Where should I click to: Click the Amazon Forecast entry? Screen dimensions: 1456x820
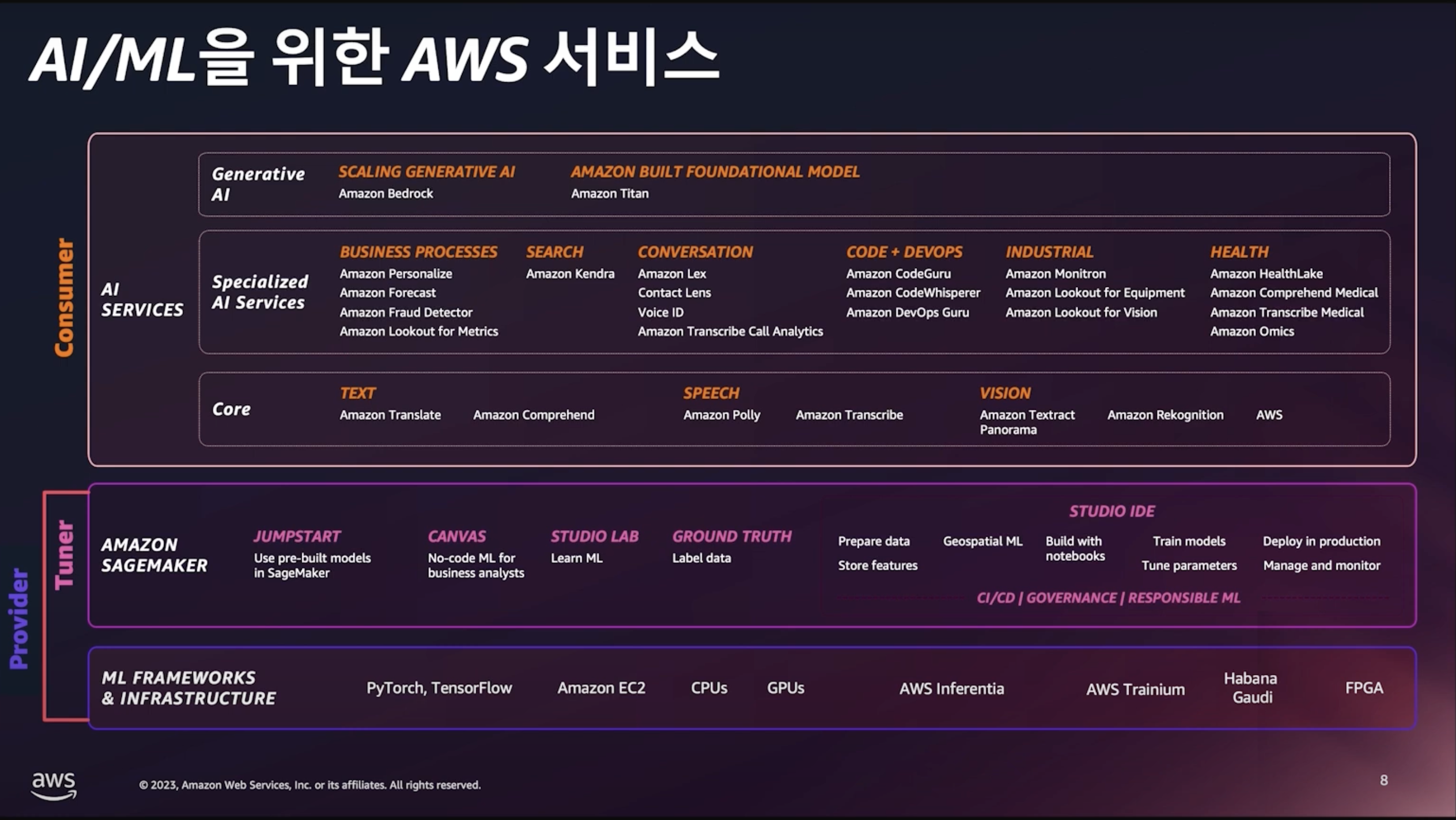(x=388, y=293)
